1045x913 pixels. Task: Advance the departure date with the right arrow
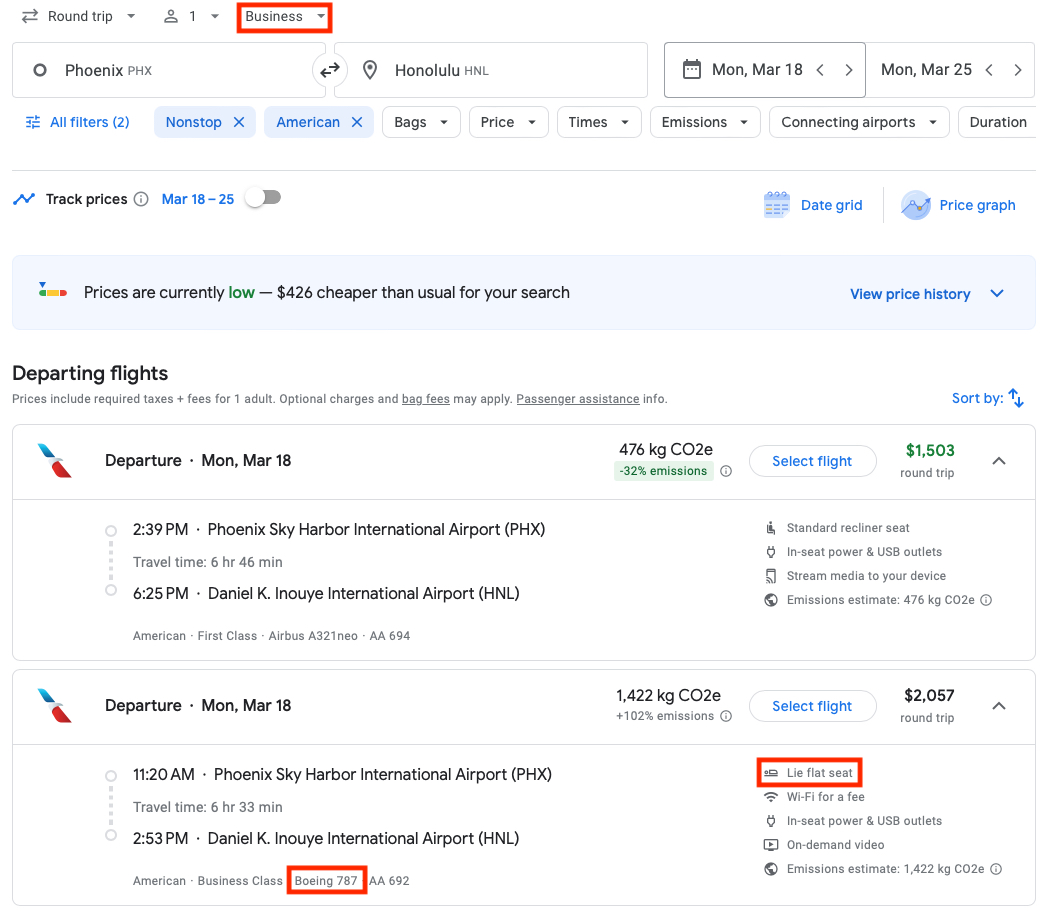pos(848,70)
